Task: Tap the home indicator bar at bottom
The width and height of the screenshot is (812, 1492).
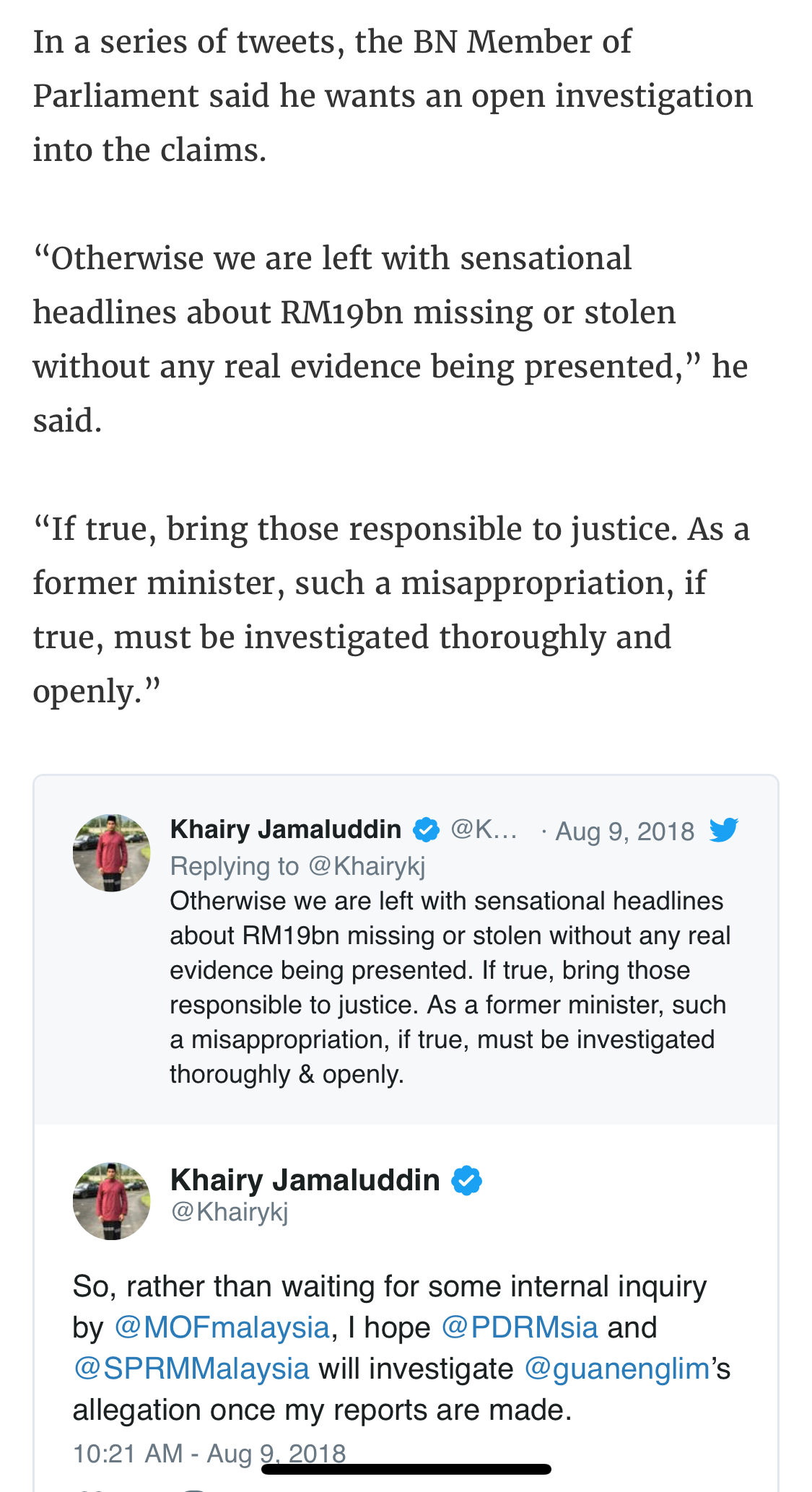Action: click(x=406, y=1469)
